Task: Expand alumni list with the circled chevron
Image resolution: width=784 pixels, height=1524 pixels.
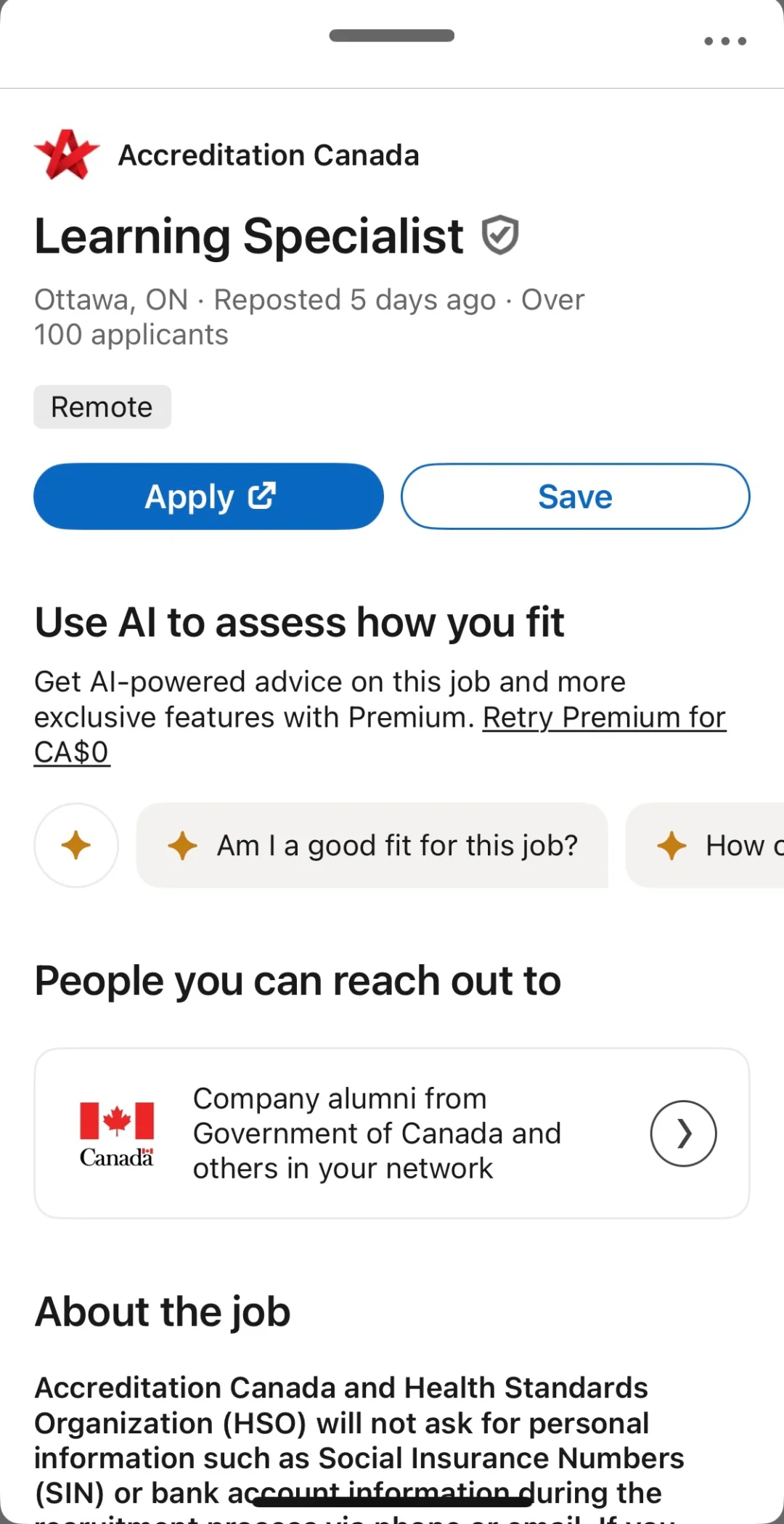Action: coord(683,1133)
